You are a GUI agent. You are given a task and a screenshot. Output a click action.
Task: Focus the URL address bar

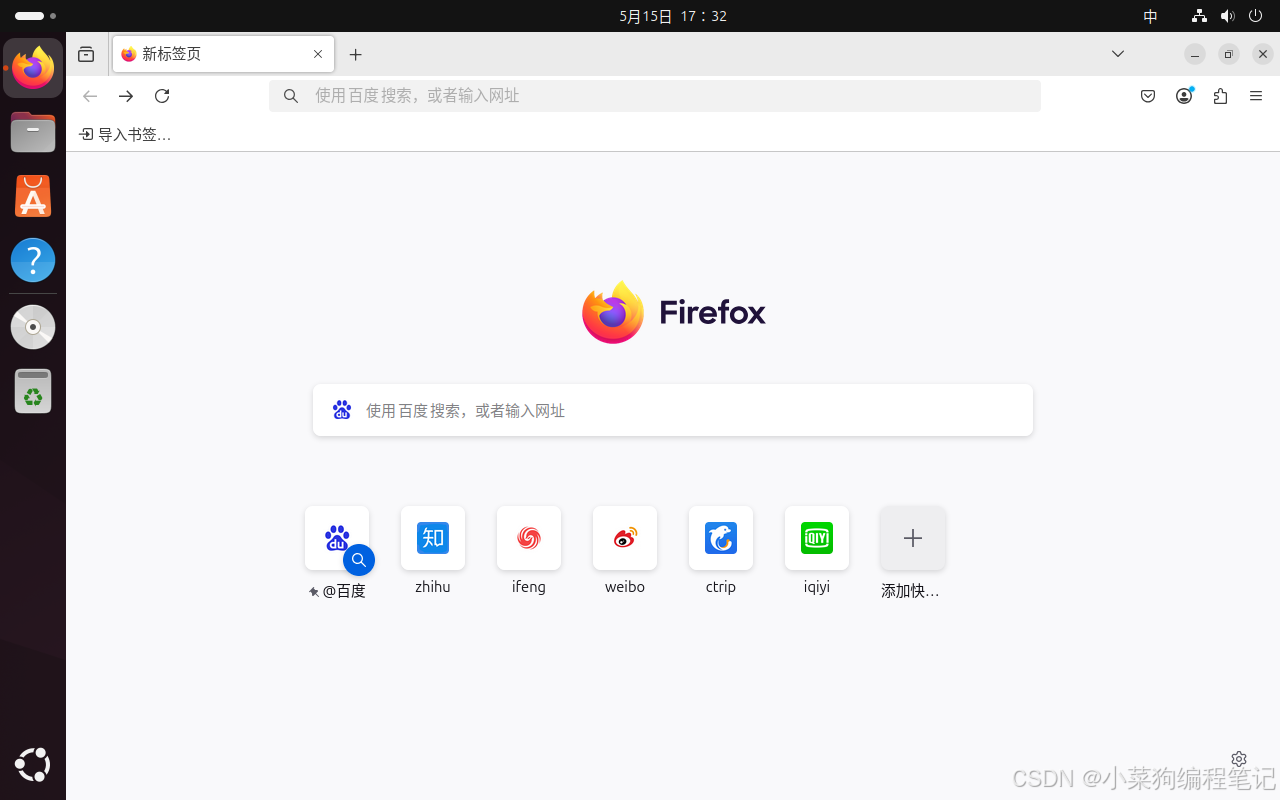tap(655, 96)
